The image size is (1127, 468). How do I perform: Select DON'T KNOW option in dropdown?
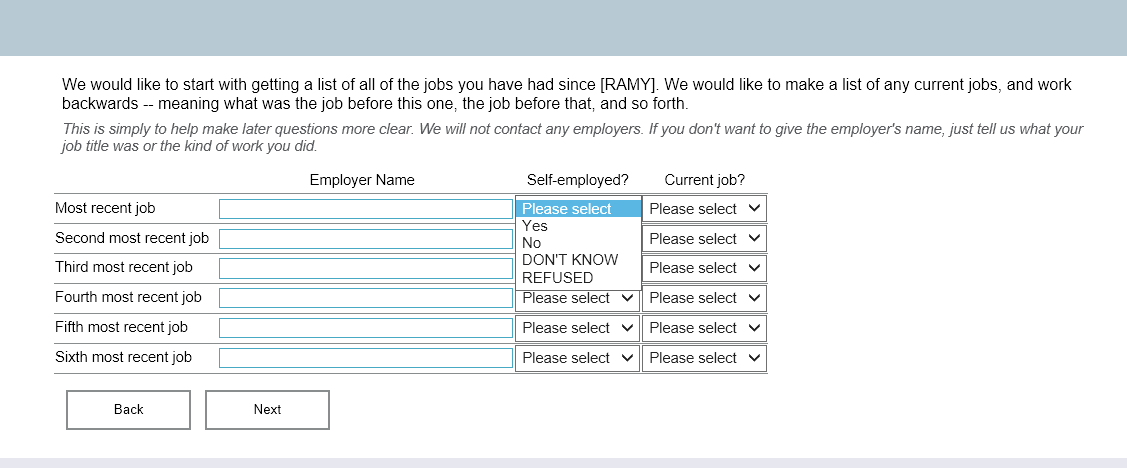[x=570, y=260]
